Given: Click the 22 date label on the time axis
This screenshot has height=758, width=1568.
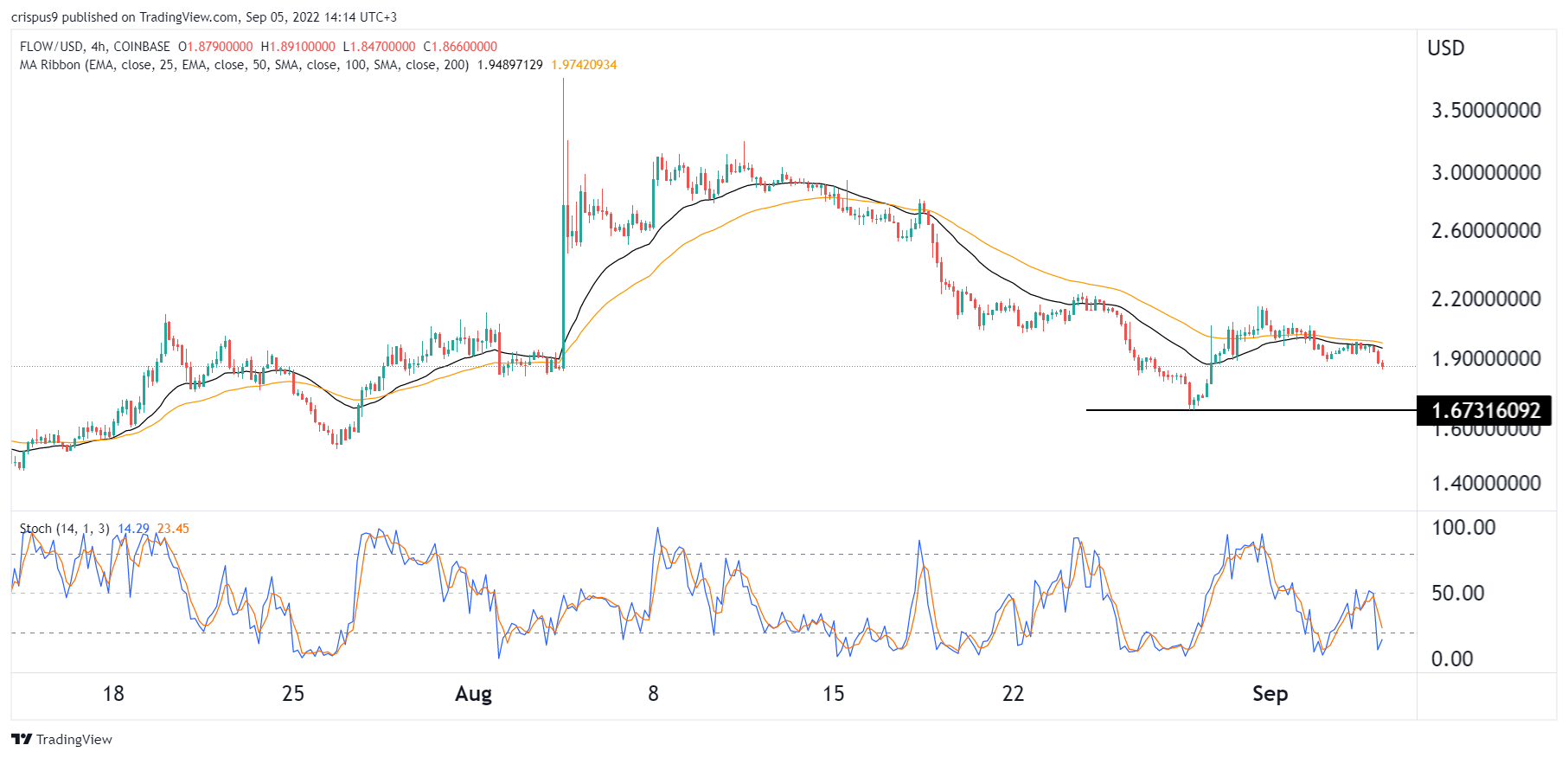Looking at the screenshot, I should 1013,694.
